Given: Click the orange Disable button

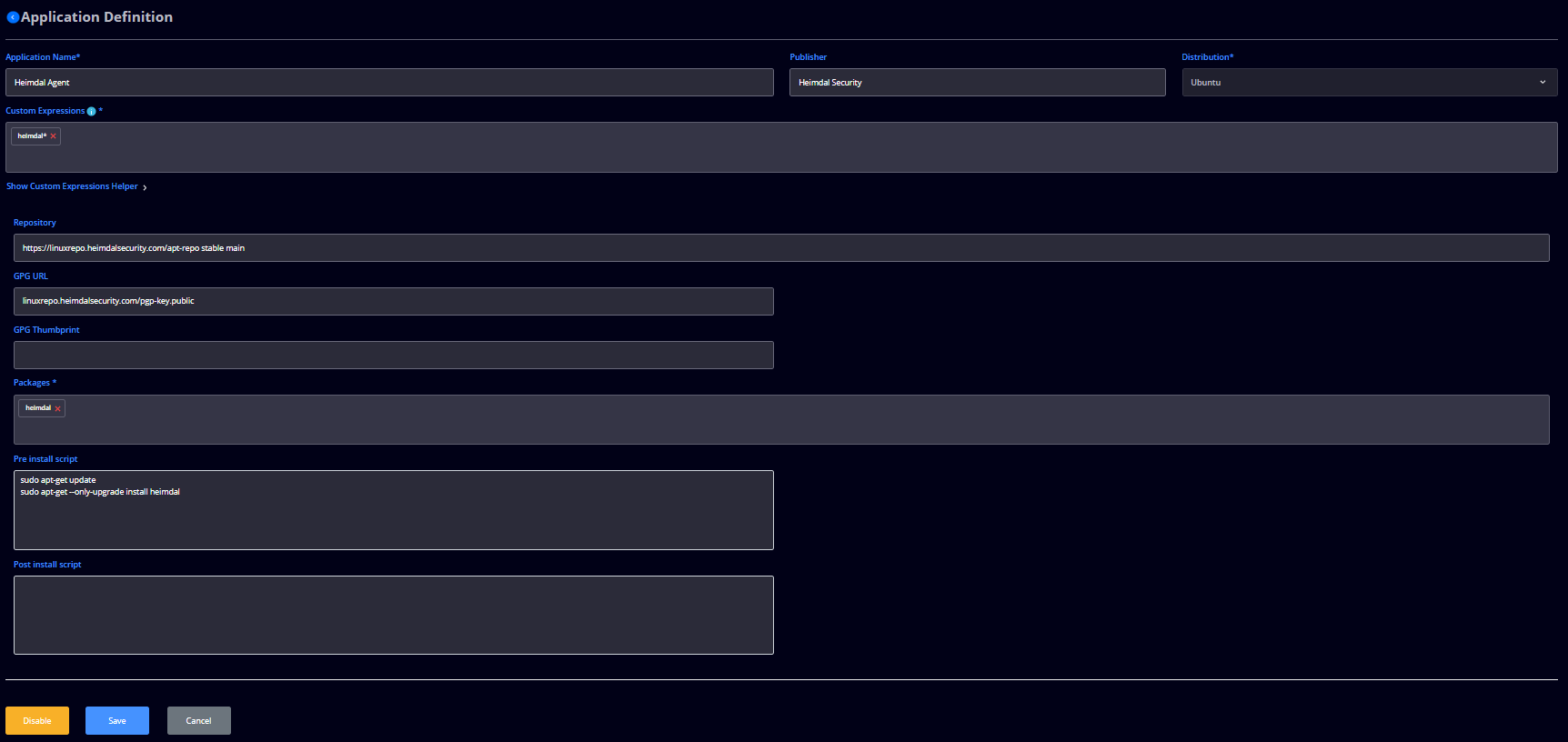Looking at the screenshot, I should [37, 721].
